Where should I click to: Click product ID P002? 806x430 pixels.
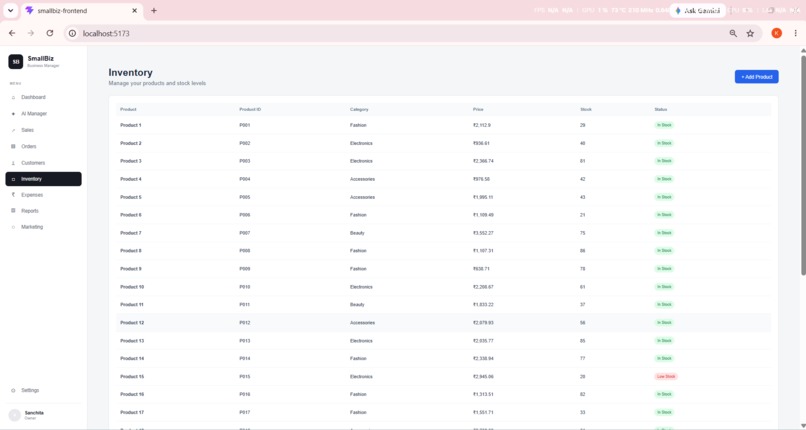click(x=245, y=143)
